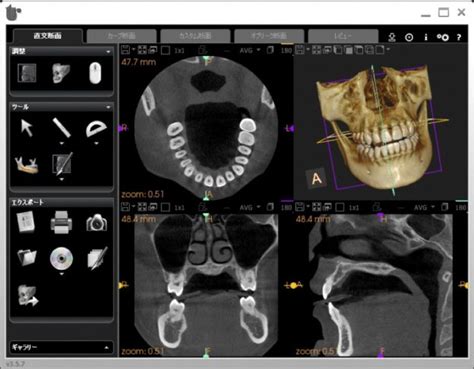Click the patient user icon at top right

392,37
